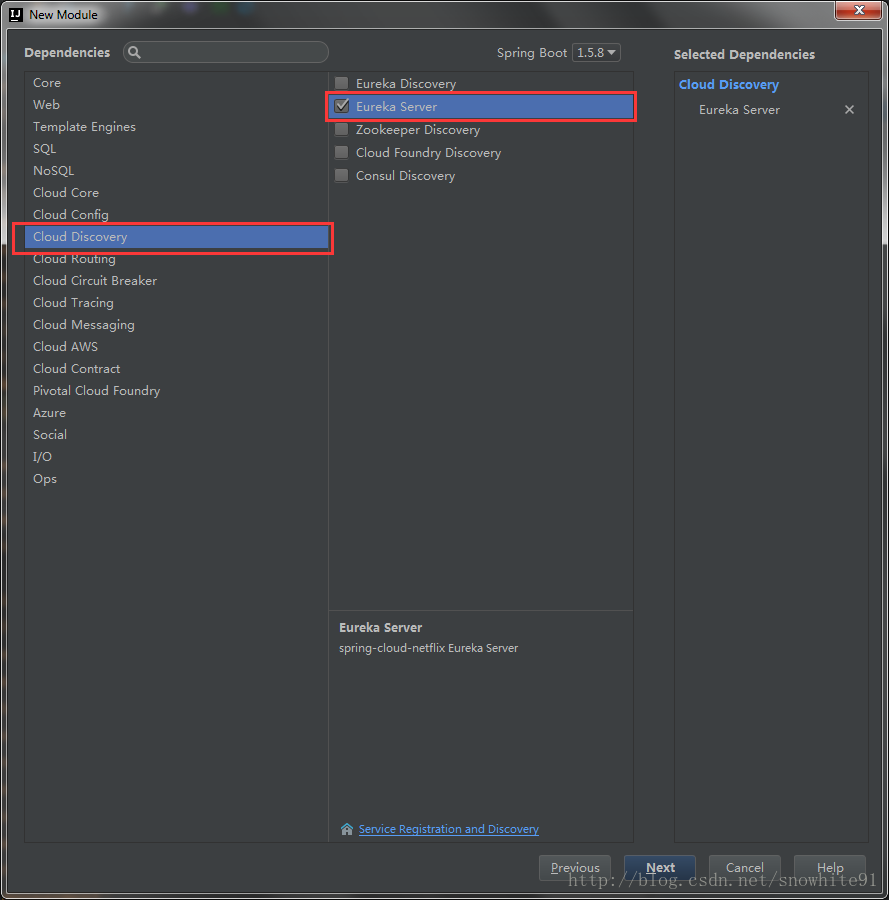Close the New Module dialog window
Screen dimensions: 889x900
859,10
